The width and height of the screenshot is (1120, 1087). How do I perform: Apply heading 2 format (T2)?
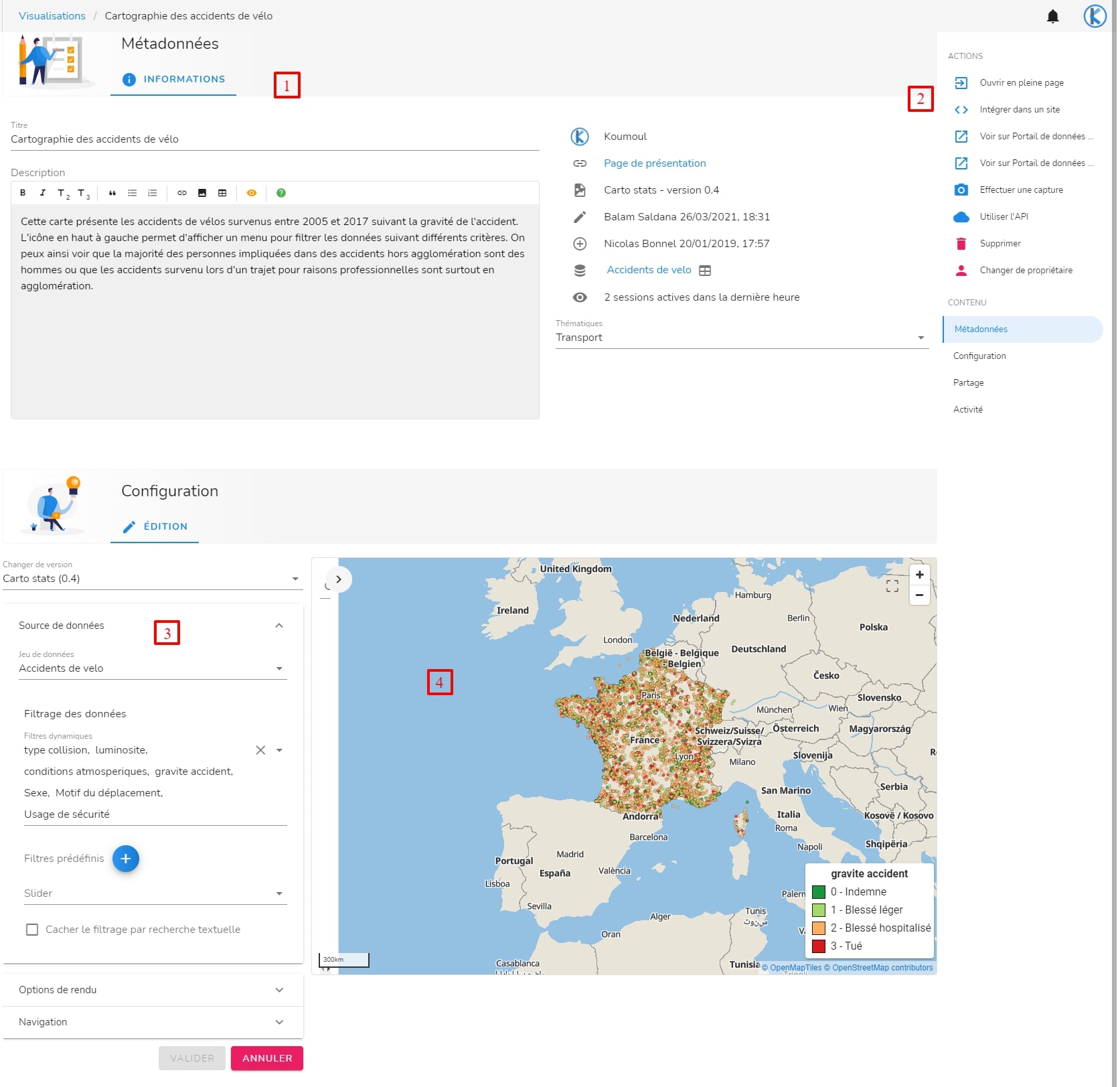[63, 194]
